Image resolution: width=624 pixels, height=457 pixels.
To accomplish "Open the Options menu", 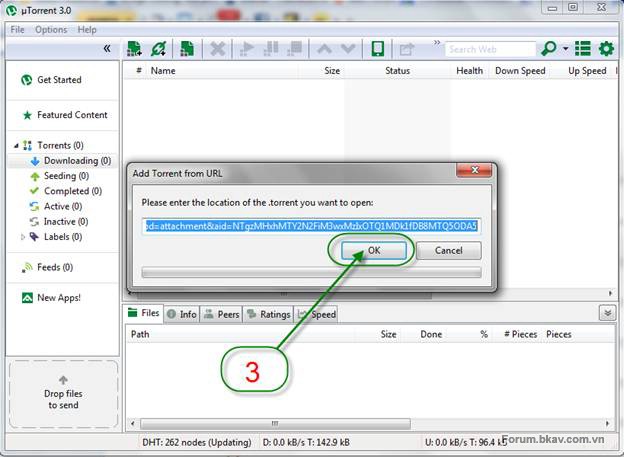I will click(51, 29).
